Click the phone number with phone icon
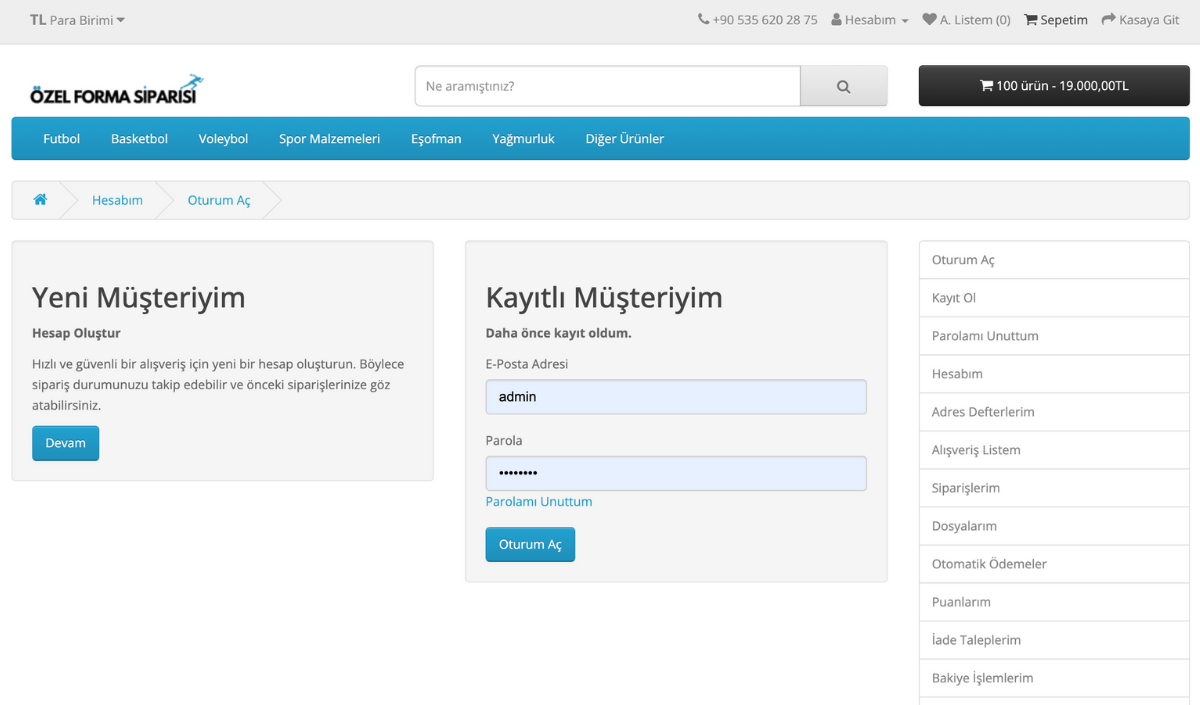The height and width of the screenshot is (705, 1200). [757, 20]
